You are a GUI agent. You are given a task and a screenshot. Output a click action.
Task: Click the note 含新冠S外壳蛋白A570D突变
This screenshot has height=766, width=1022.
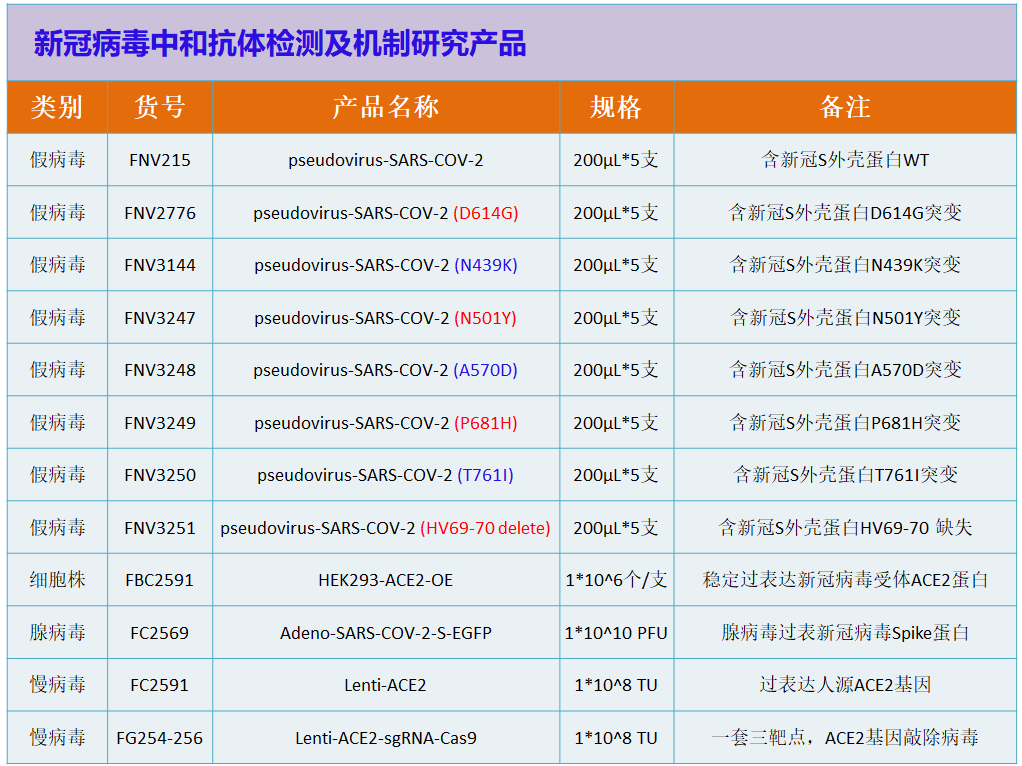point(845,370)
